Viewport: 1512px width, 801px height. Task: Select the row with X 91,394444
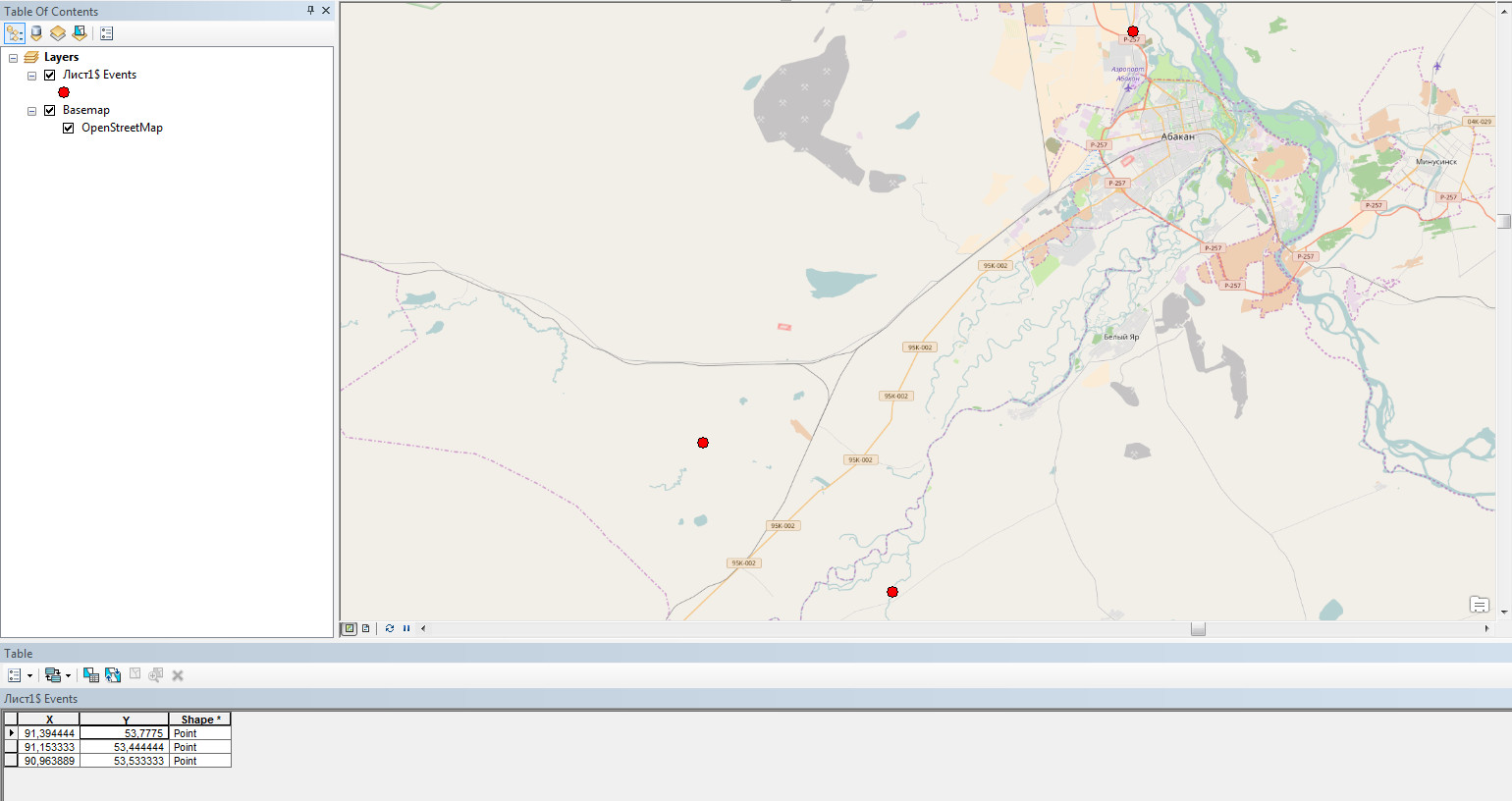(x=11, y=733)
